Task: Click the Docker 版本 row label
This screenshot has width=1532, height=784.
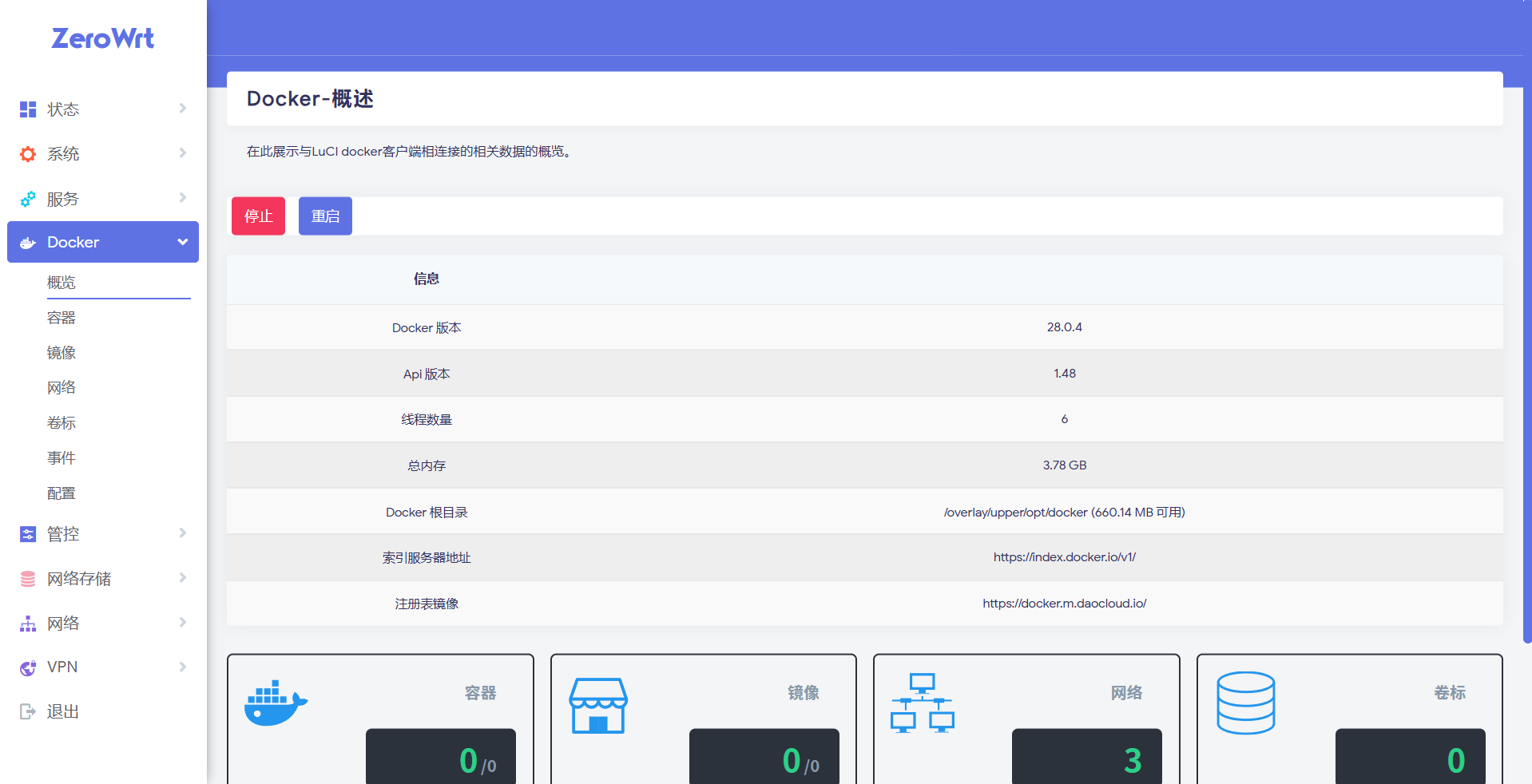Action: [x=427, y=328]
